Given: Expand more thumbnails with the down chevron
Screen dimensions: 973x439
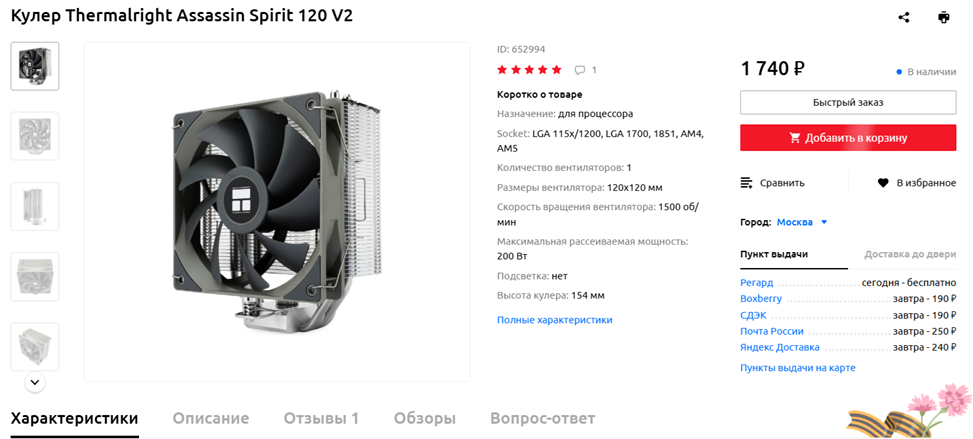Looking at the screenshot, I should (x=35, y=382).
